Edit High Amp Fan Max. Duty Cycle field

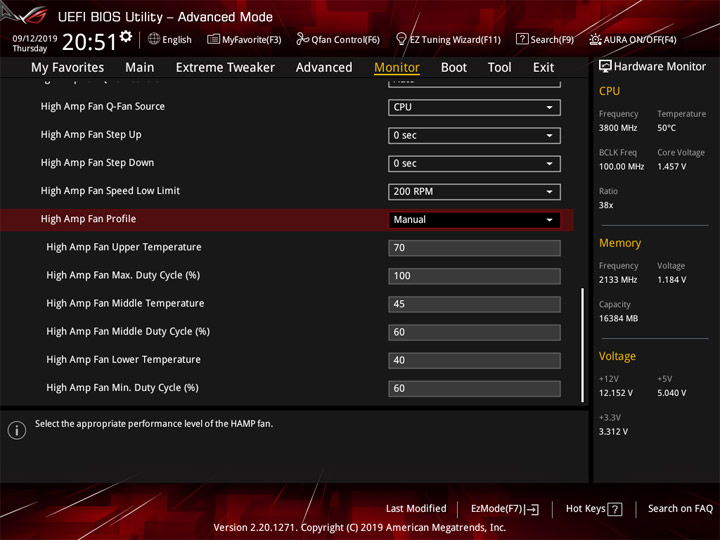pyautogui.click(x=474, y=276)
